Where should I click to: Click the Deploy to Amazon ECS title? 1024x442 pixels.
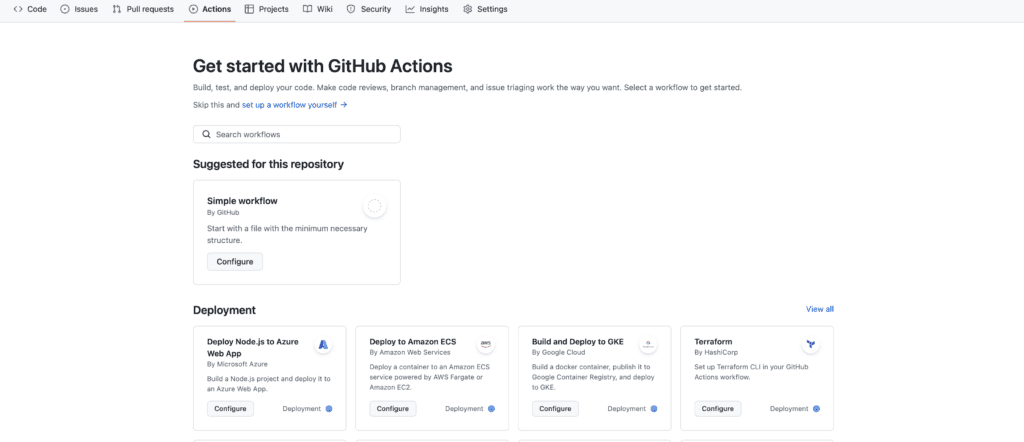coord(413,341)
